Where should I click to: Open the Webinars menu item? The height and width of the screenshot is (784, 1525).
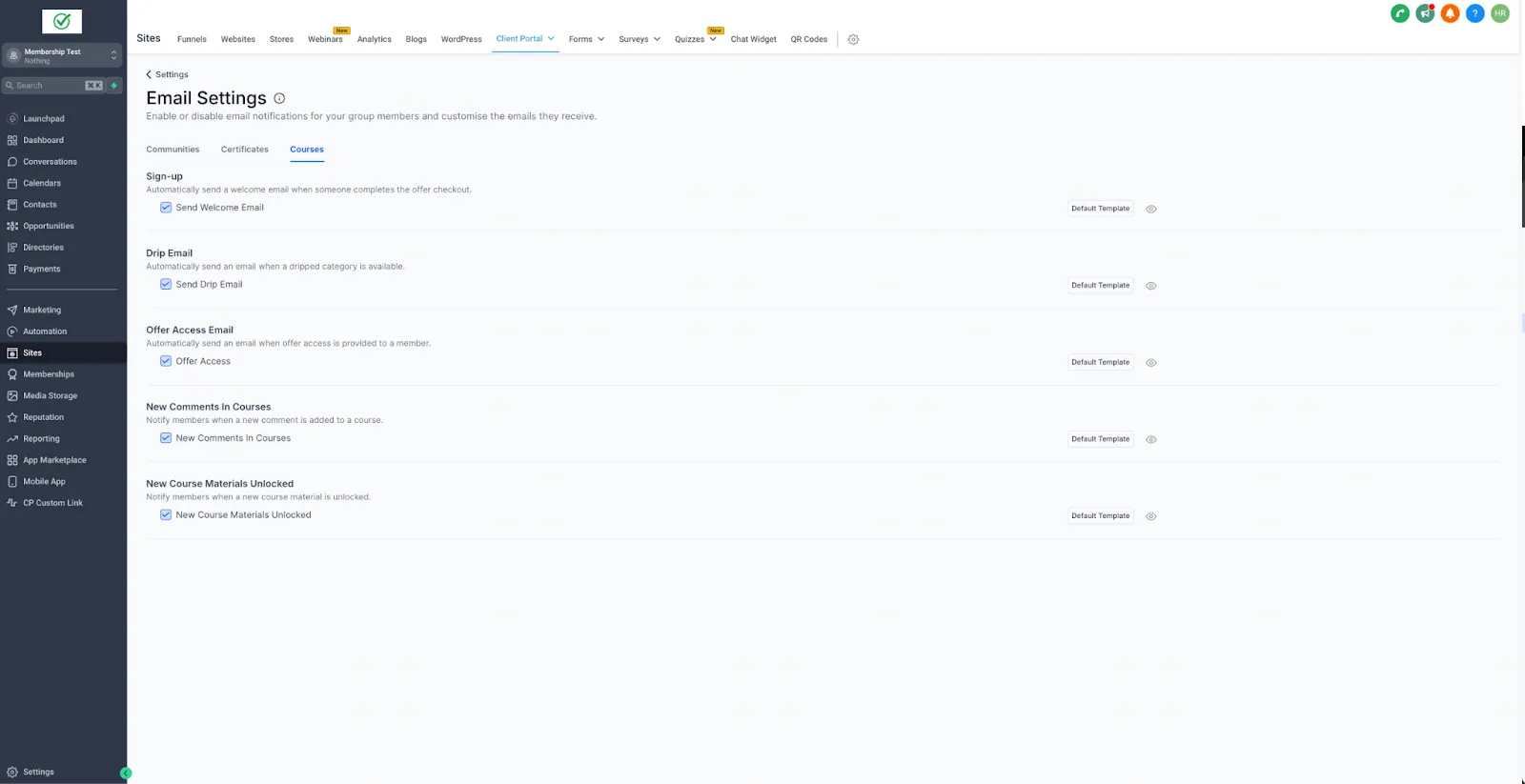[325, 39]
